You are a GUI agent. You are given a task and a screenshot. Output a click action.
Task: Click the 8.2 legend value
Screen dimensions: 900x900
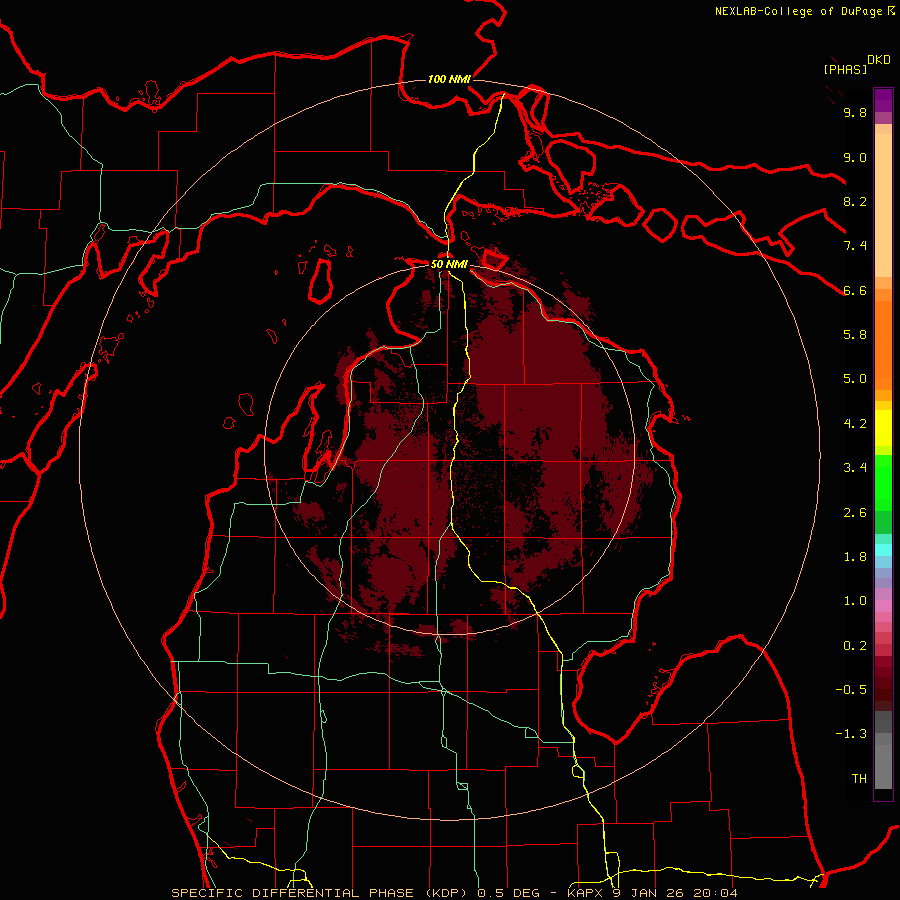pyautogui.click(x=855, y=202)
